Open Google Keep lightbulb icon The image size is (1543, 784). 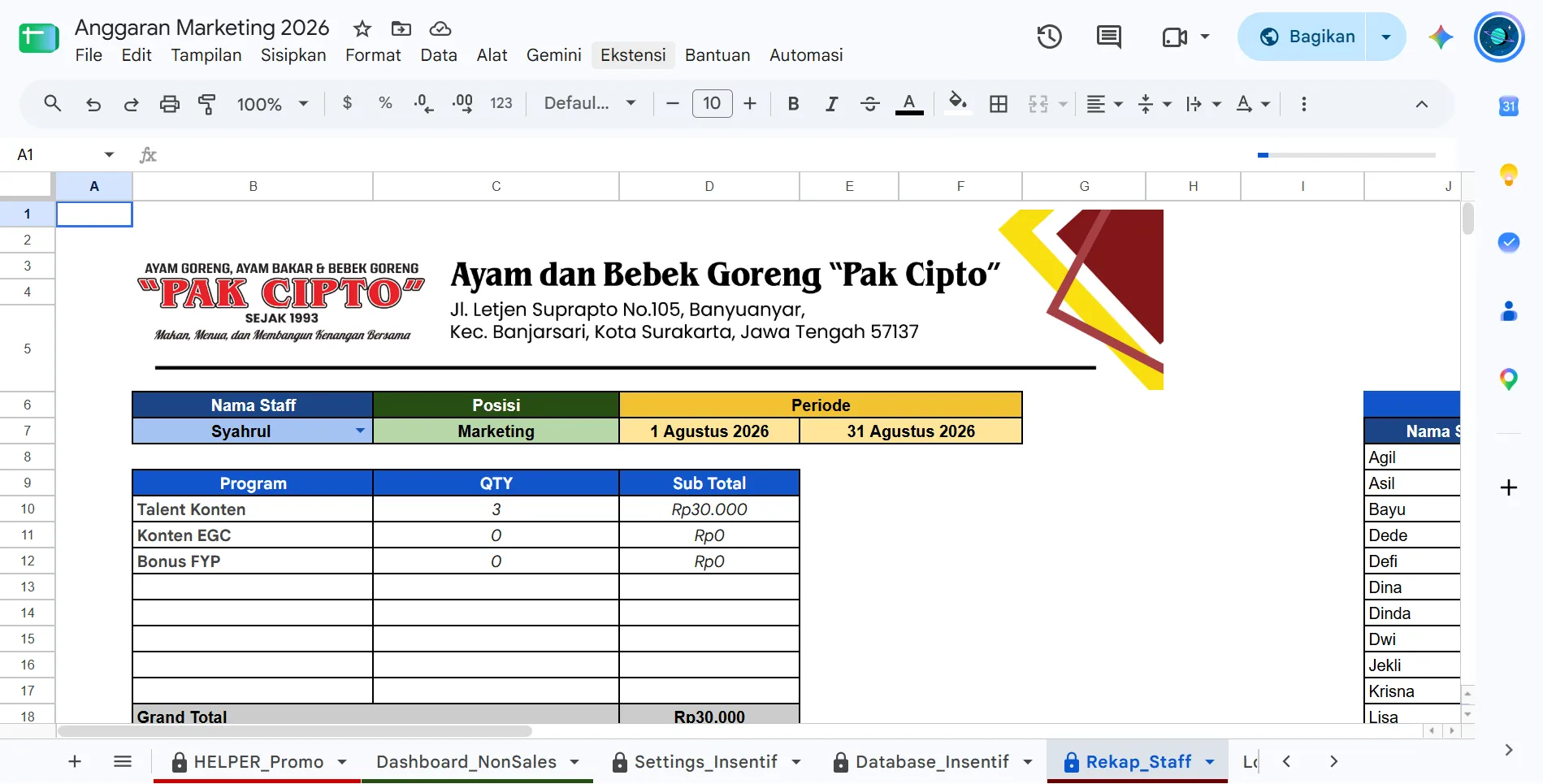(1508, 175)
